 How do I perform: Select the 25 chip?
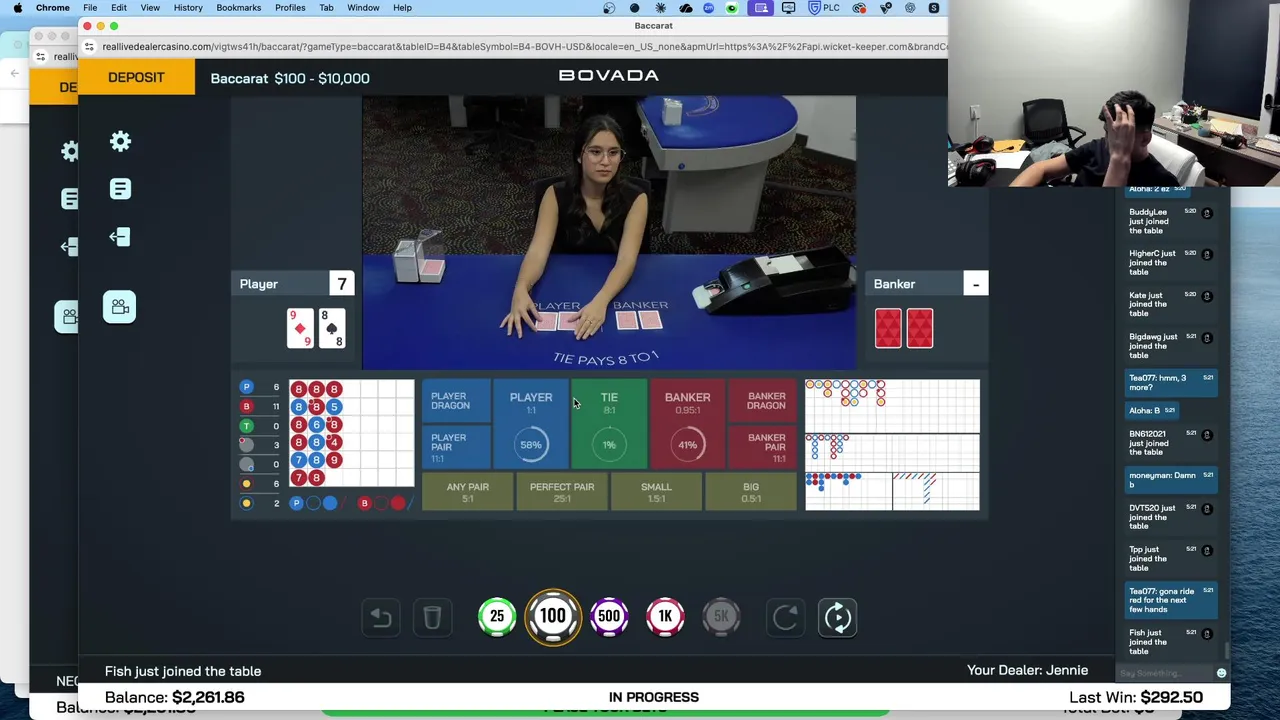pos(497,617)
